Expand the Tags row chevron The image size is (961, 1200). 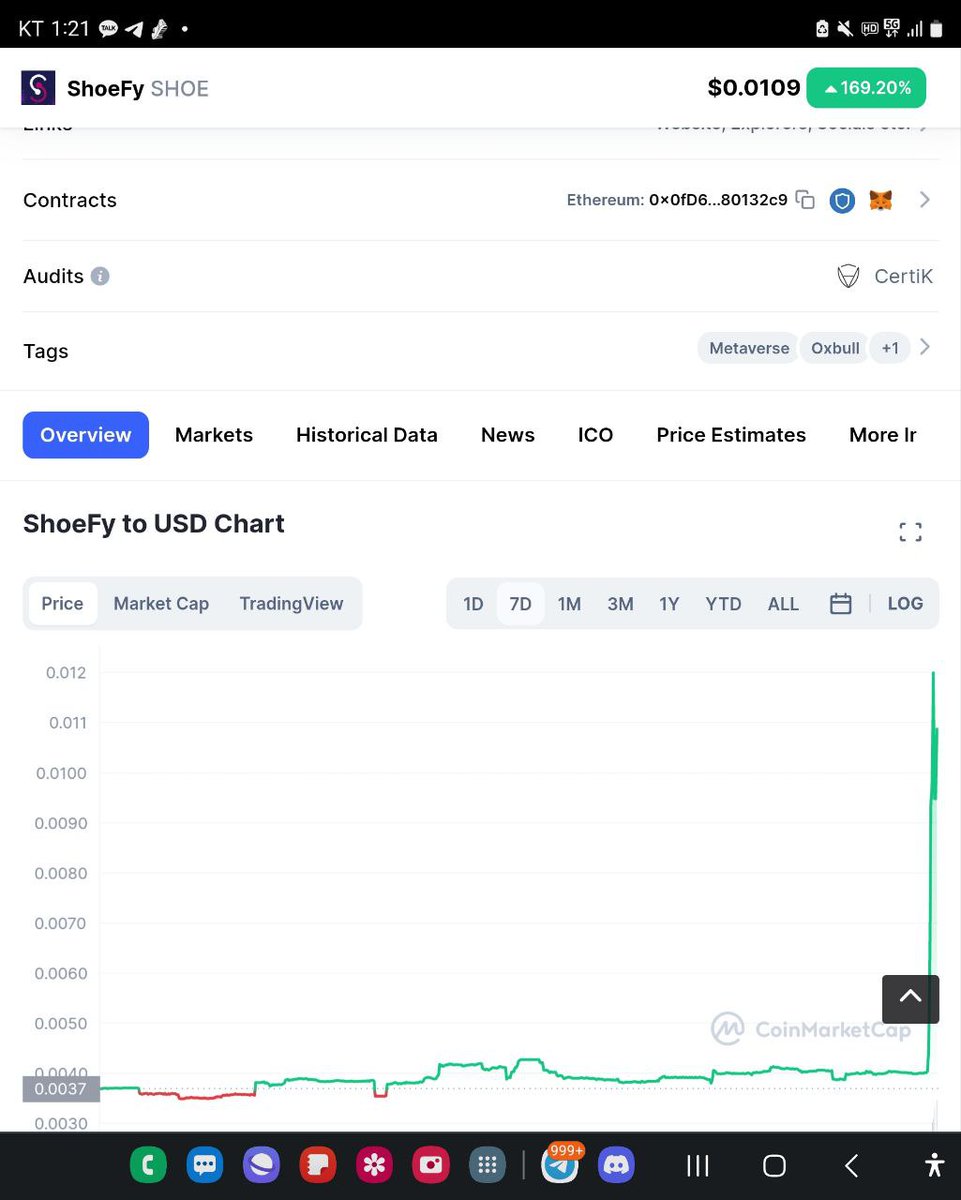click(925, 347)
